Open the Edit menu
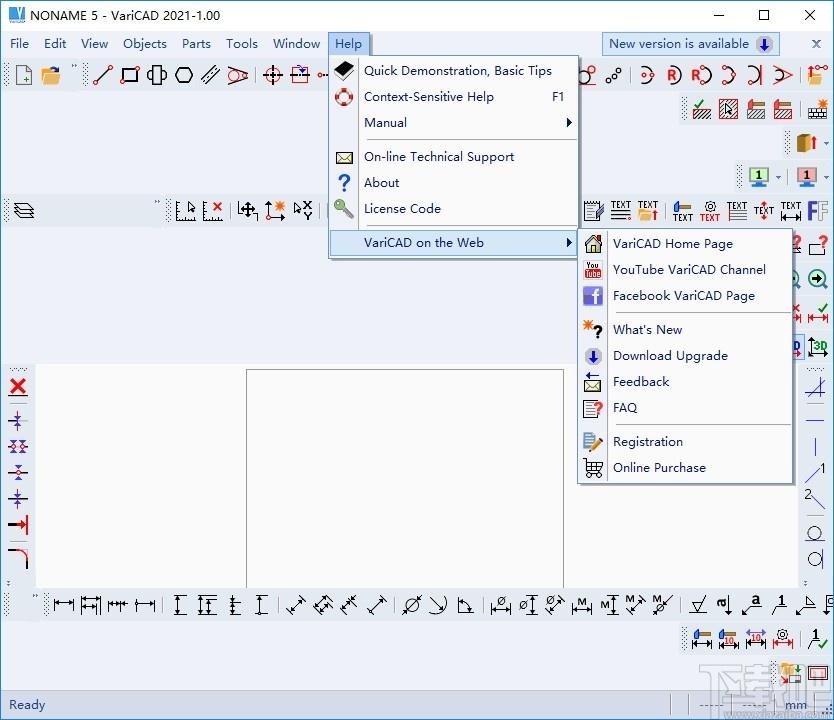This screenshot has width=834, height=720. click(55, 44)
